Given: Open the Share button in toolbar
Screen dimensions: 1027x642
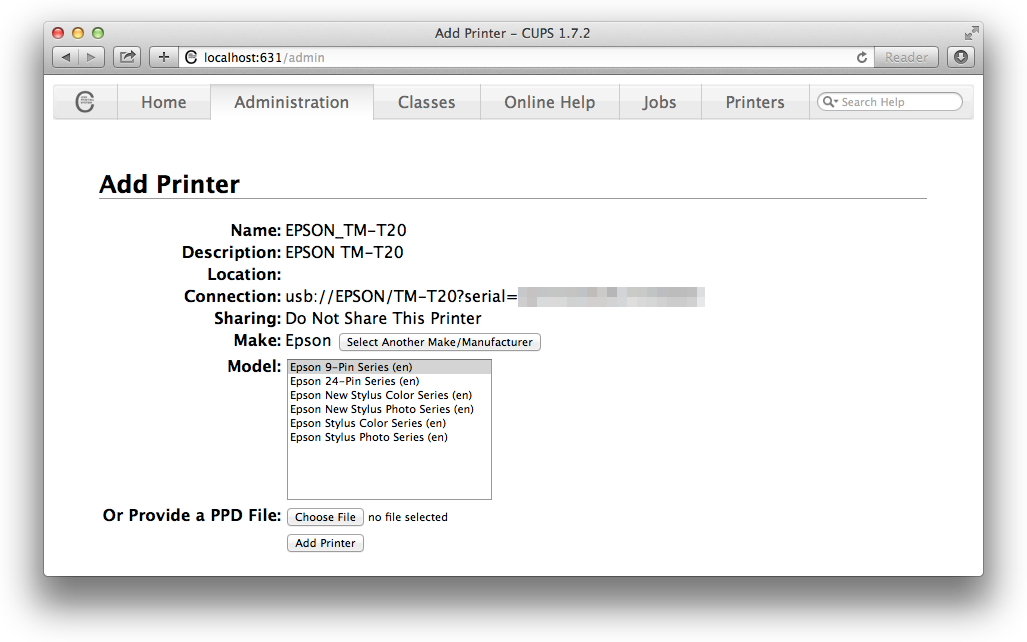Looking at the screenshot, I should point(127,58).
